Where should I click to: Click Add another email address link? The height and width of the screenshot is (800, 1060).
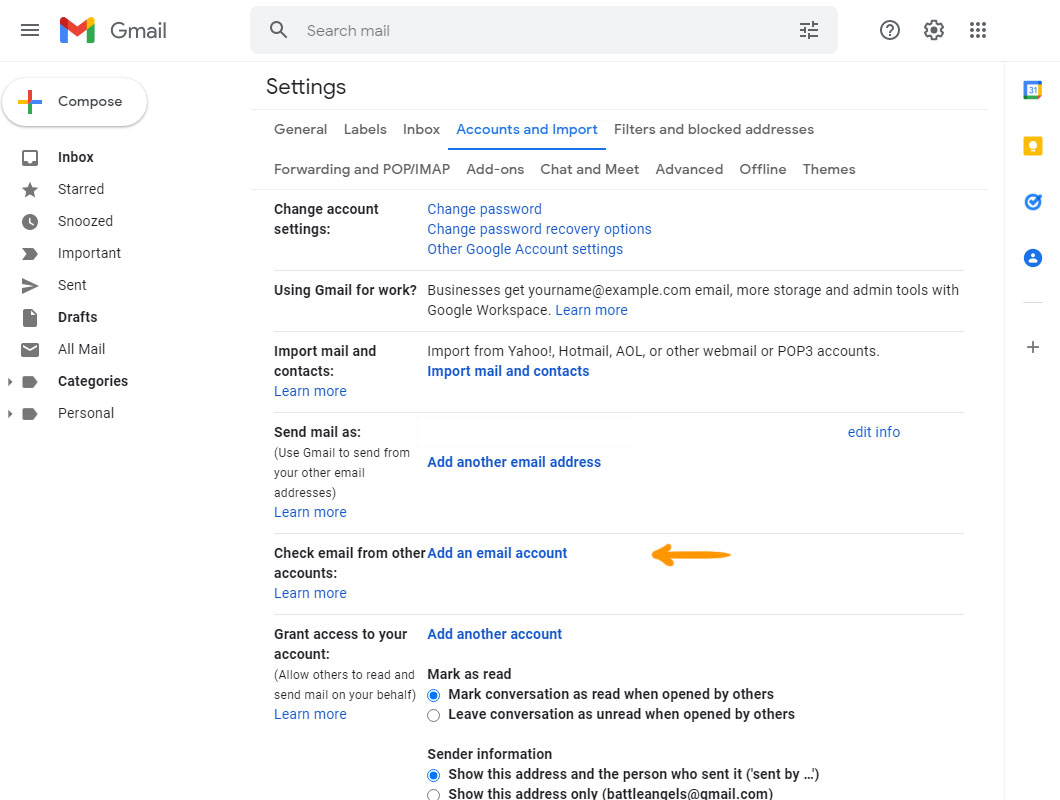coord(514,462)
